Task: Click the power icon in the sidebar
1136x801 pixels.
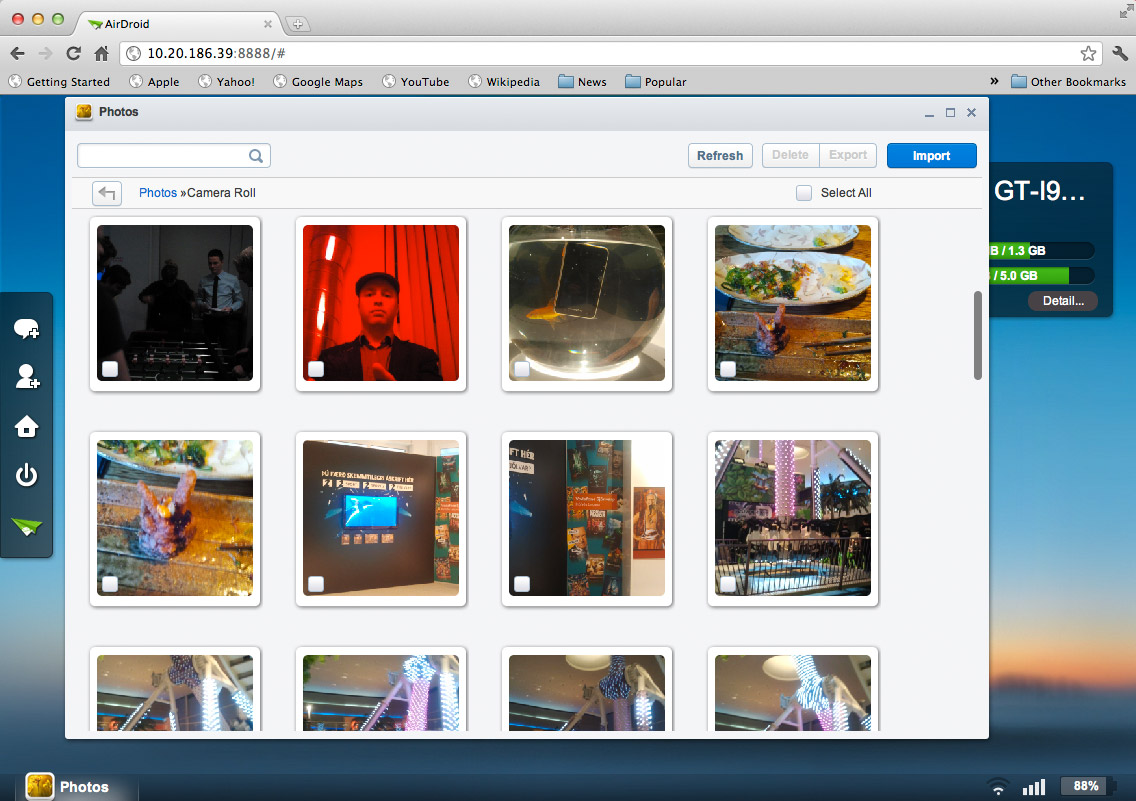Action: pos(26,476)
